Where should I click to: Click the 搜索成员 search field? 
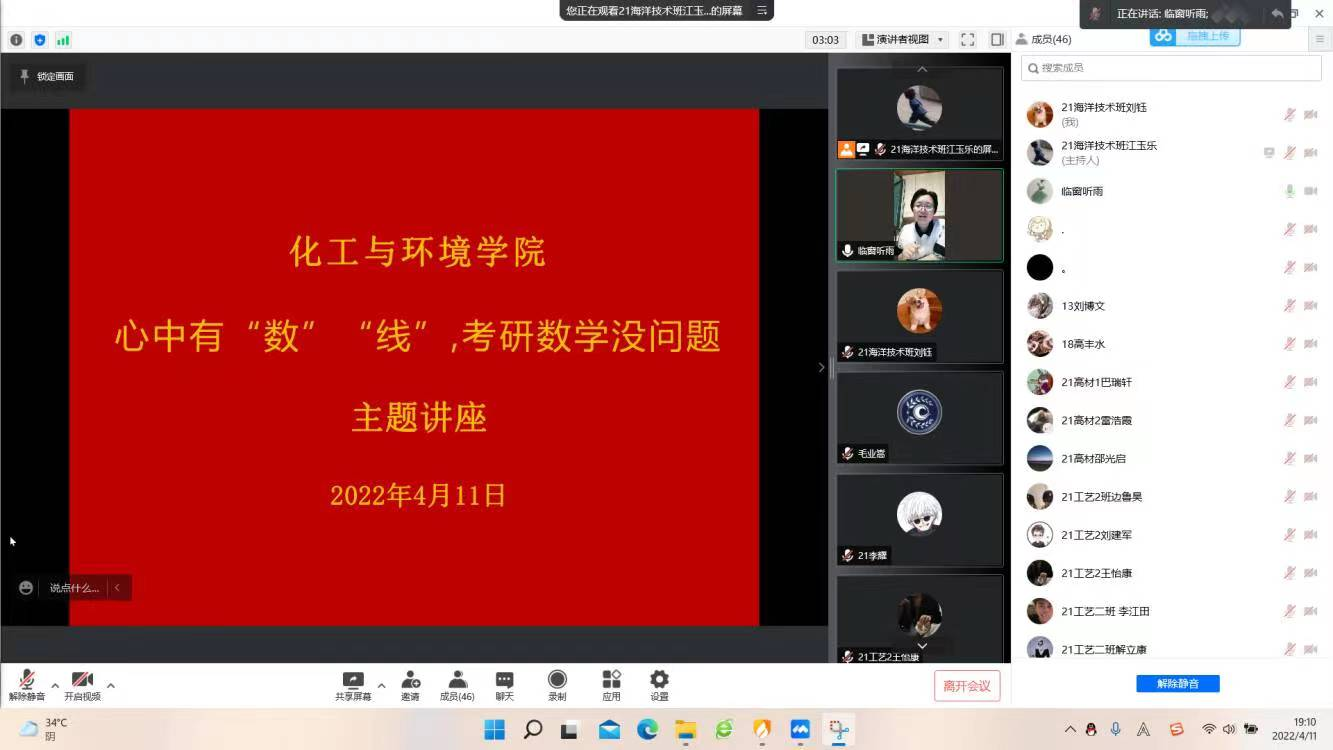1171,68
